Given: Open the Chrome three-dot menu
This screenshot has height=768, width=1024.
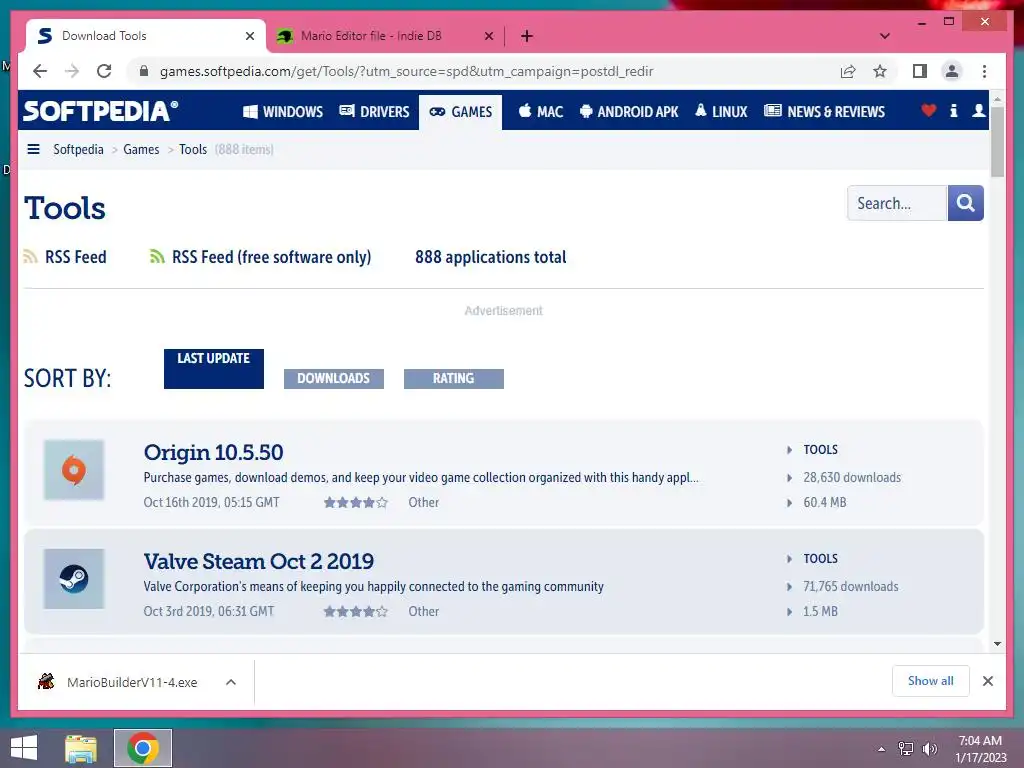Looking at the screenshot, I should (x=984, y=71).
